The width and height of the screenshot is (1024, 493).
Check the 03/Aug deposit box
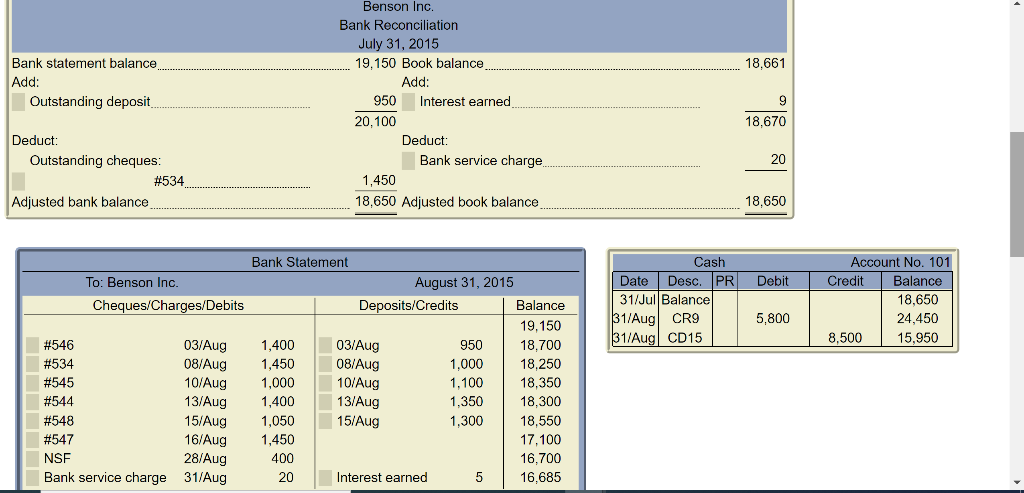tap(325, 345)
